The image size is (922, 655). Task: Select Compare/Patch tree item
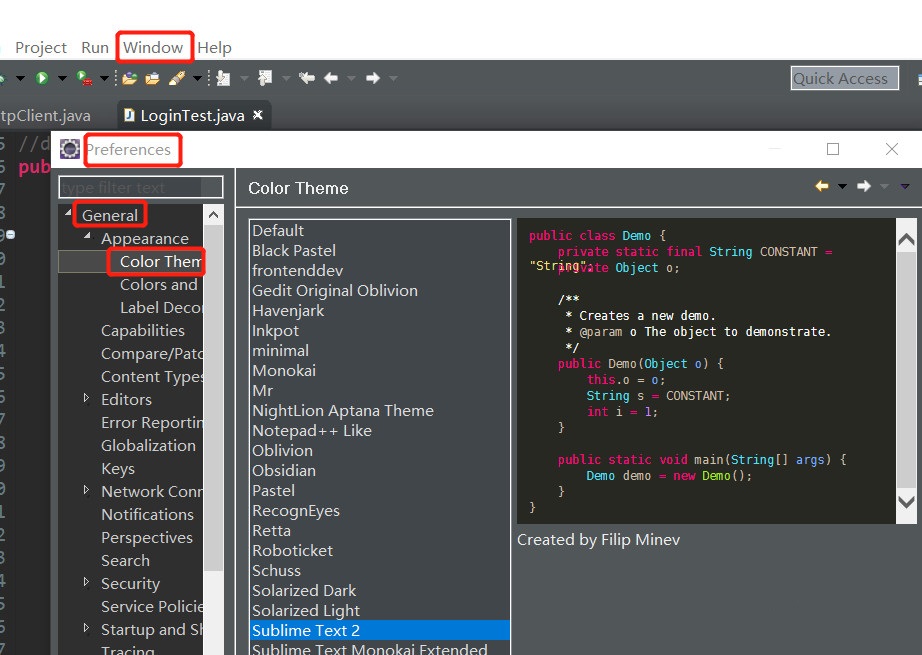(152, 353)
